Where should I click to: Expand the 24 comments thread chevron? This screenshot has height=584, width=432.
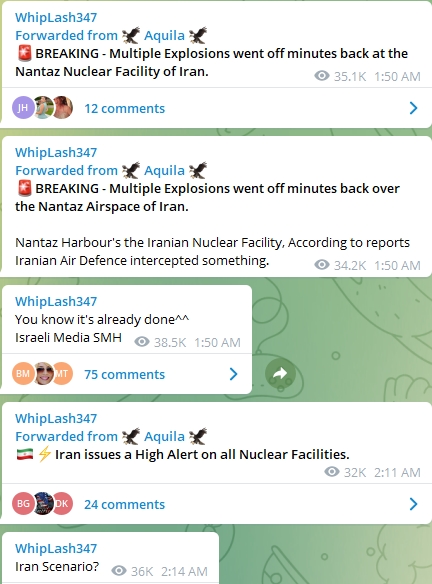click(x=413, y=504)
